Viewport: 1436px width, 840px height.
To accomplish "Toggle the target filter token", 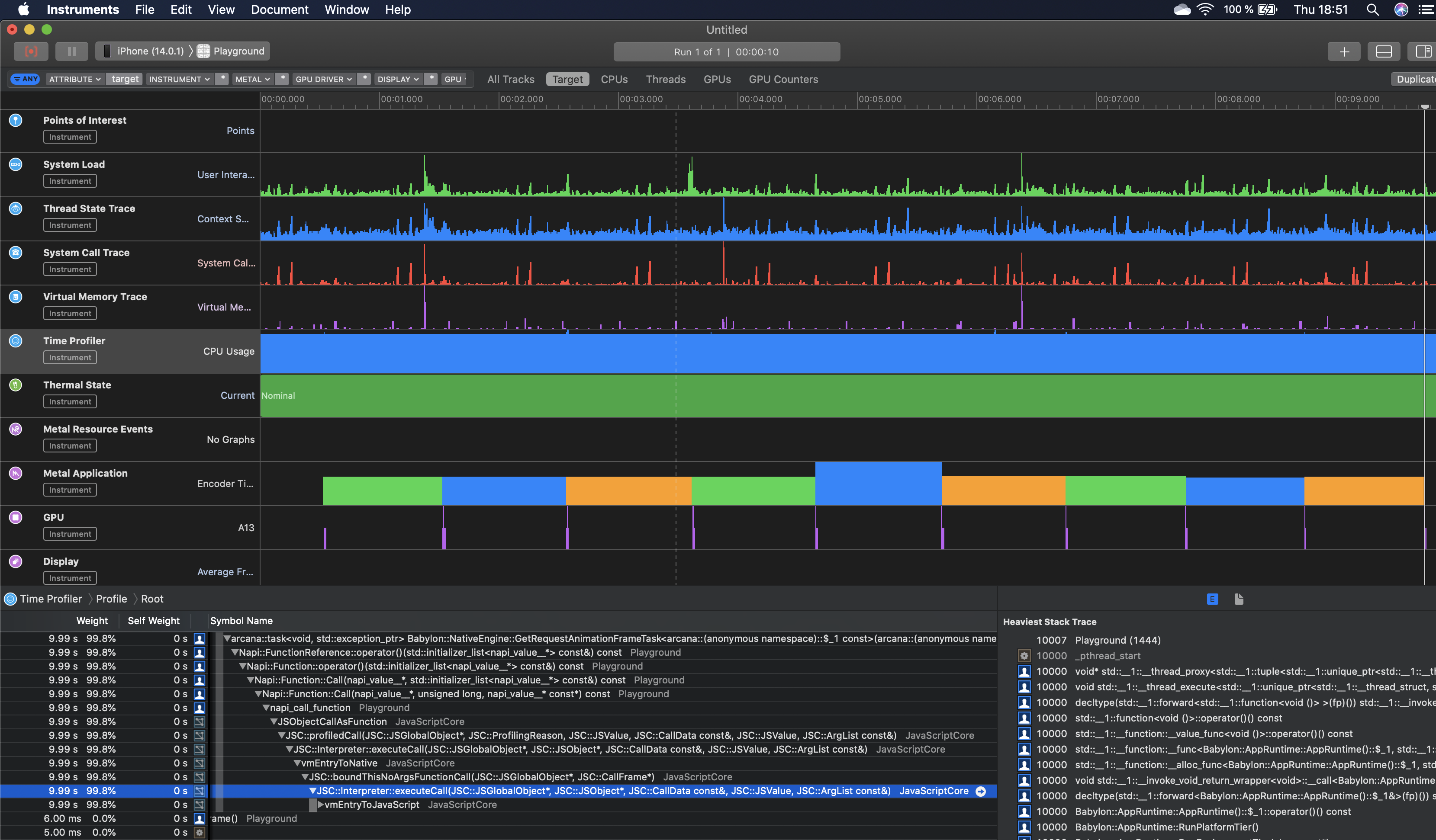I will point(124,79).
